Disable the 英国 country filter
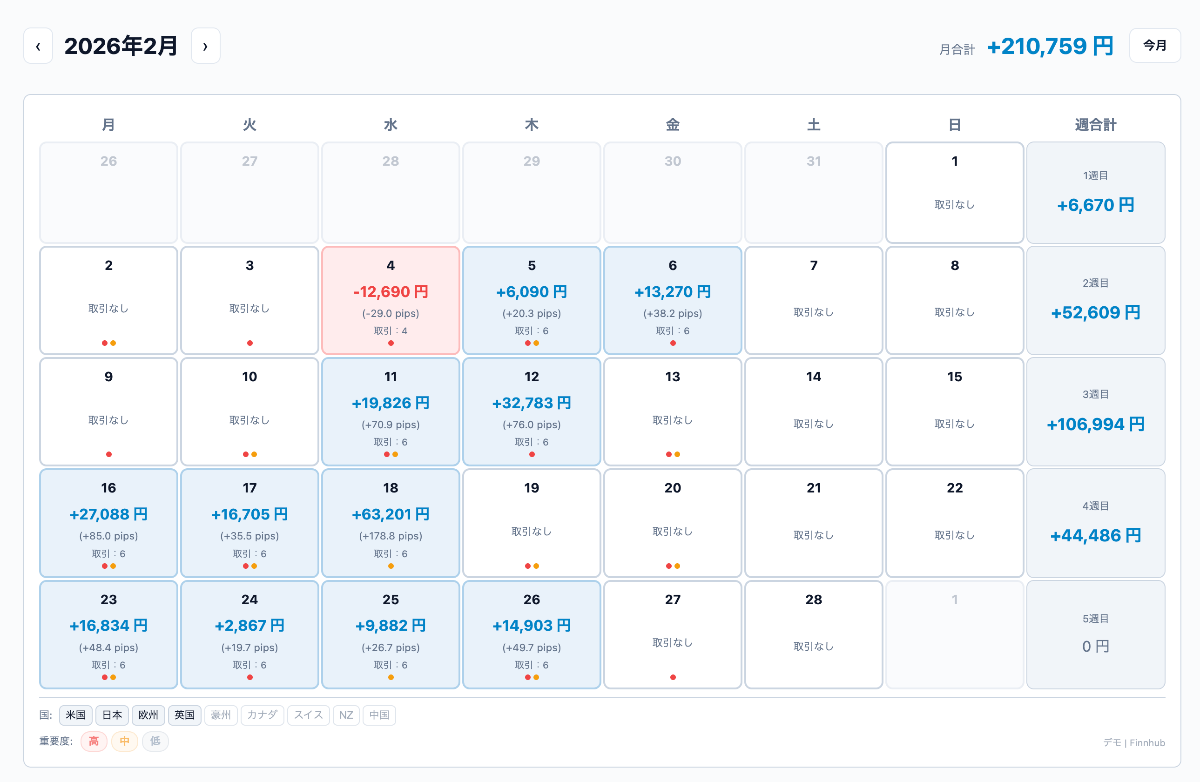The height and width of the screenshot is (782, 1200). [184, 715]
